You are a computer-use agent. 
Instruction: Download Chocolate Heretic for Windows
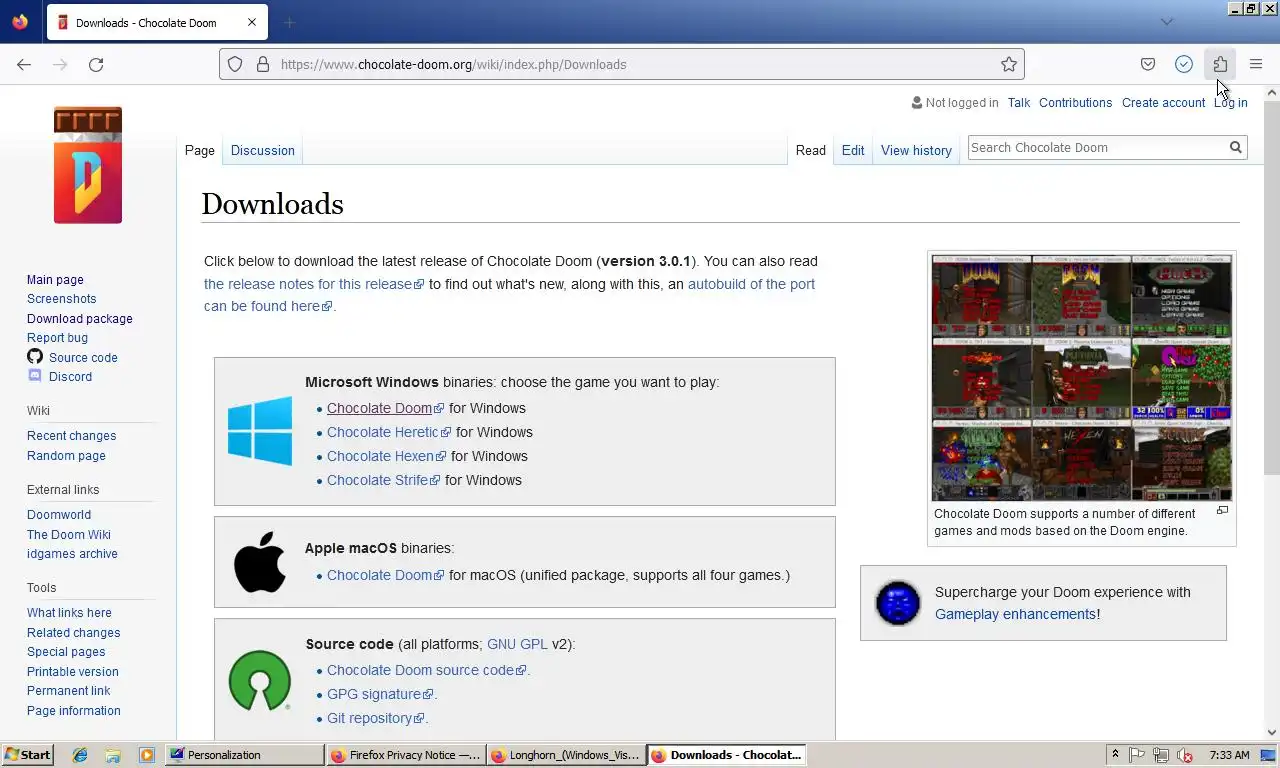pos(389,432)
